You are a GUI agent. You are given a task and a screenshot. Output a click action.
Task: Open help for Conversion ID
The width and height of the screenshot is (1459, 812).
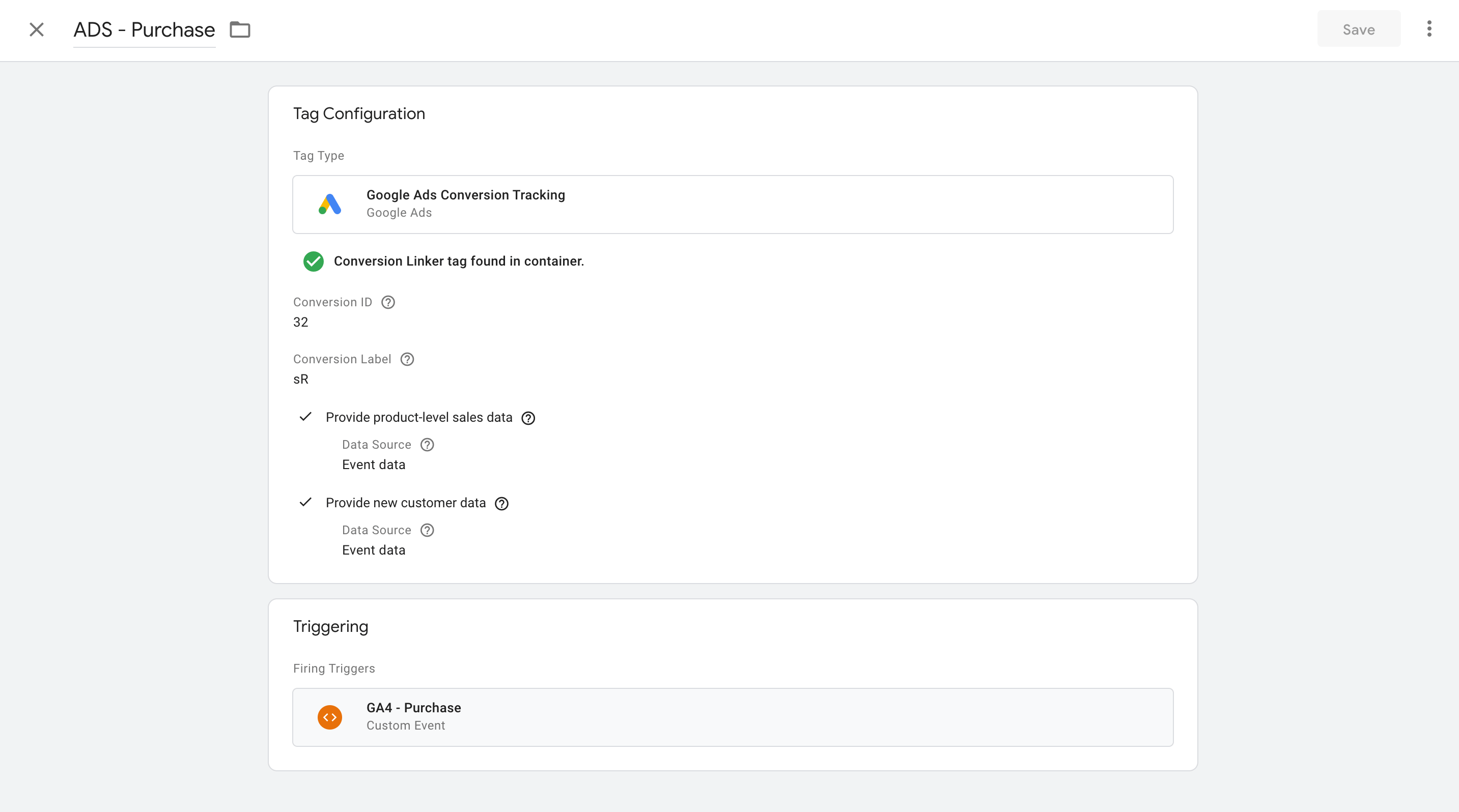[x=388, y=303]
